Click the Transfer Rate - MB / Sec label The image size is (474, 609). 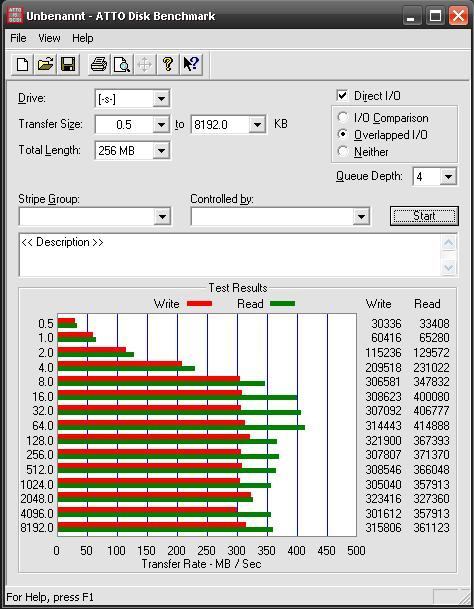pyautogui.click(x=201, y=564)
